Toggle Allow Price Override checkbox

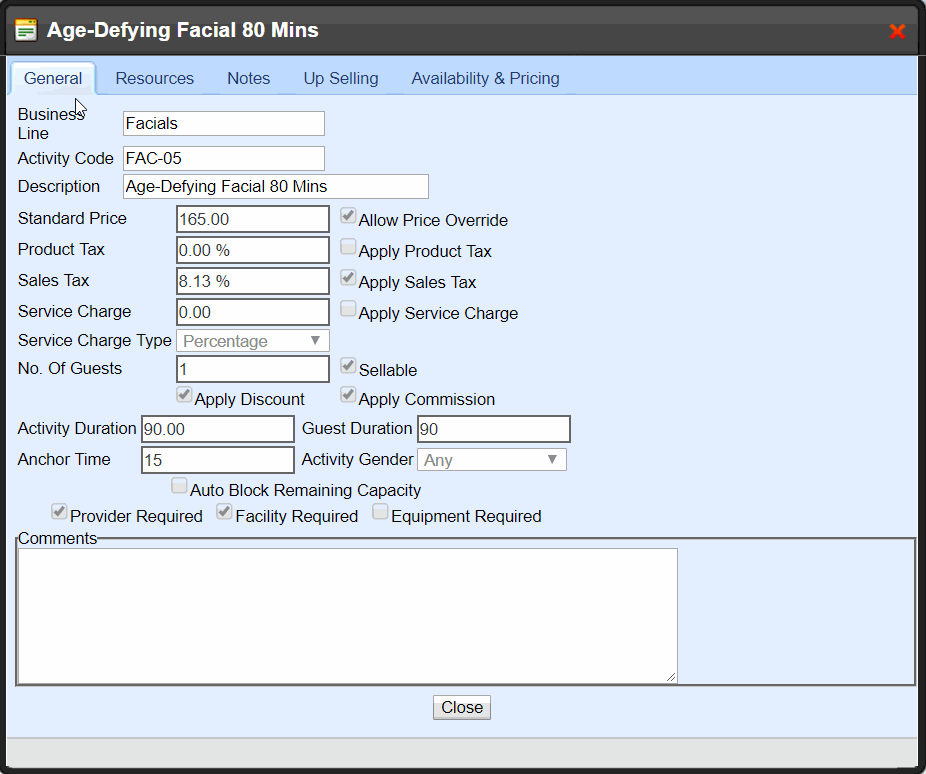[x=348, y=216]
